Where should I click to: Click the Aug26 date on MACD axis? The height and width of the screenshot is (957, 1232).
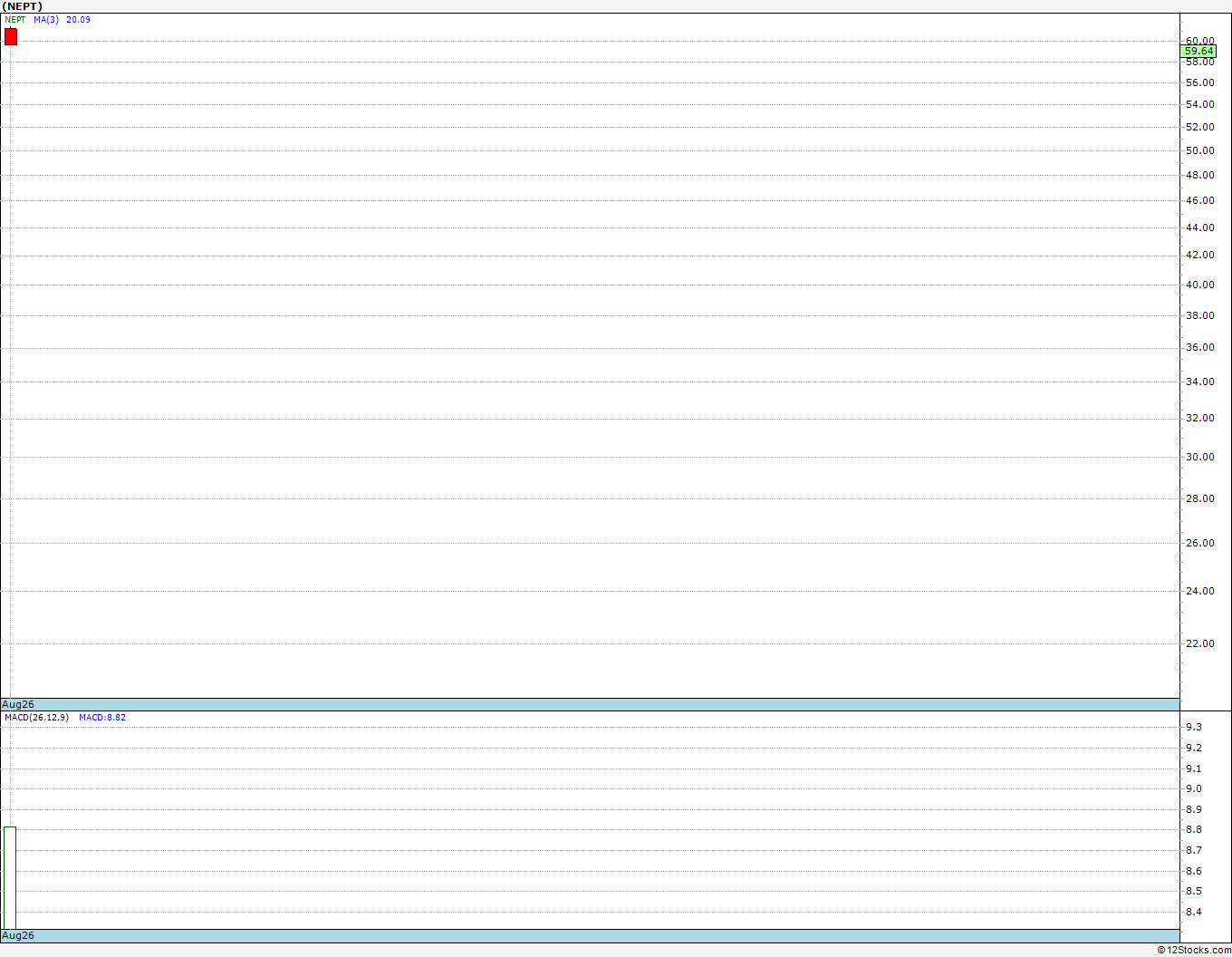18,935
